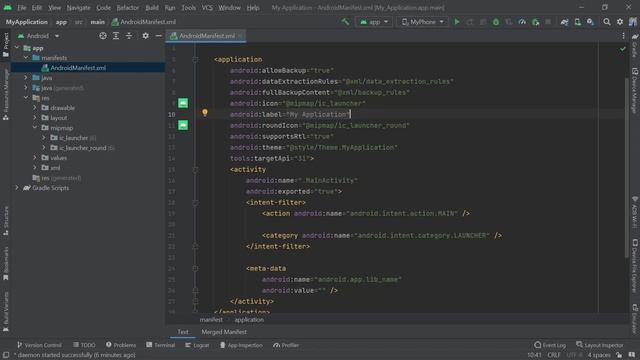Click the 4 spaces indent indicator
640x360 pixels.
click(599, 355)
